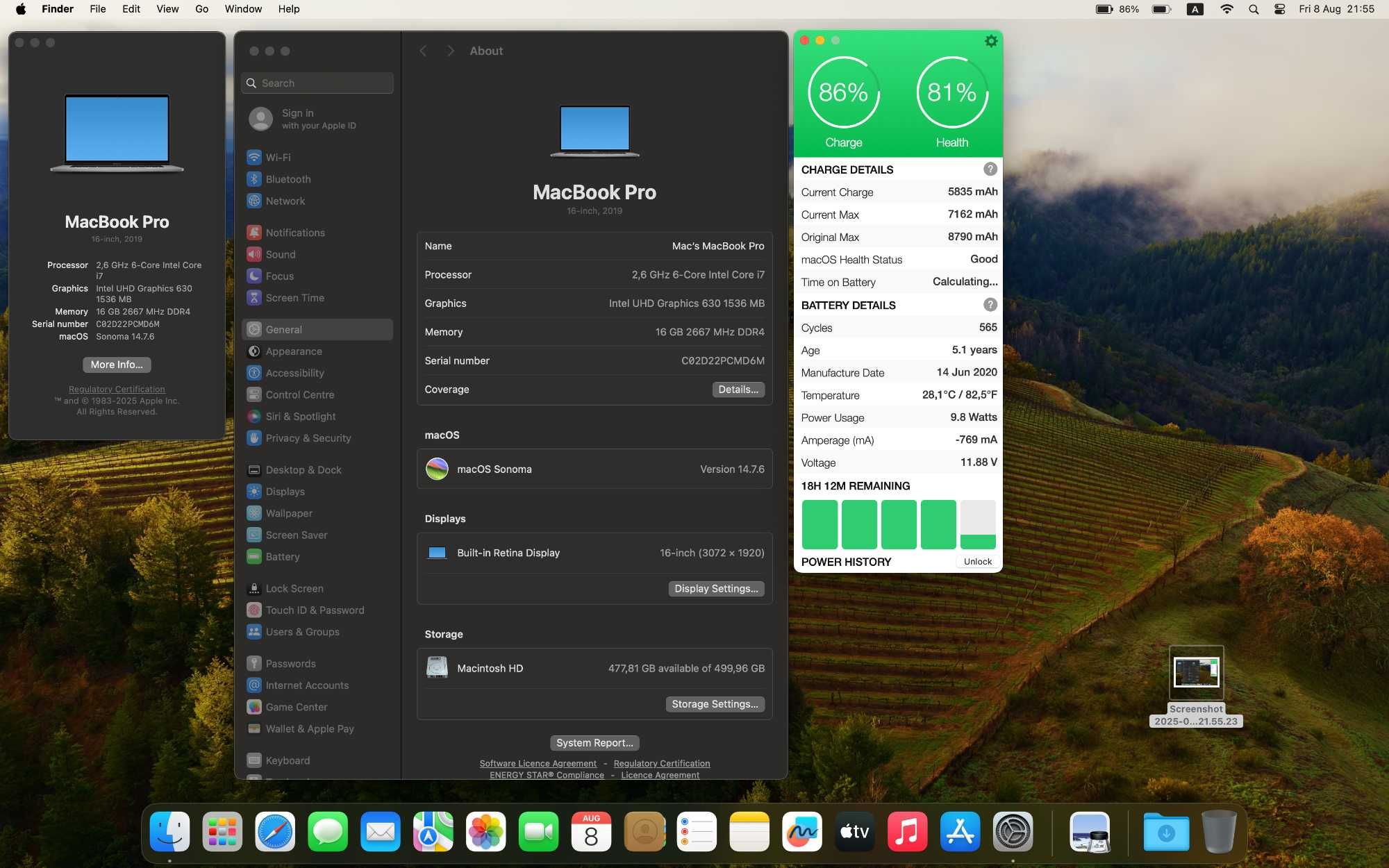1389x868 pixels.
Task: Select Displays in the settings sidebar
Action: [x=317, y=492]
